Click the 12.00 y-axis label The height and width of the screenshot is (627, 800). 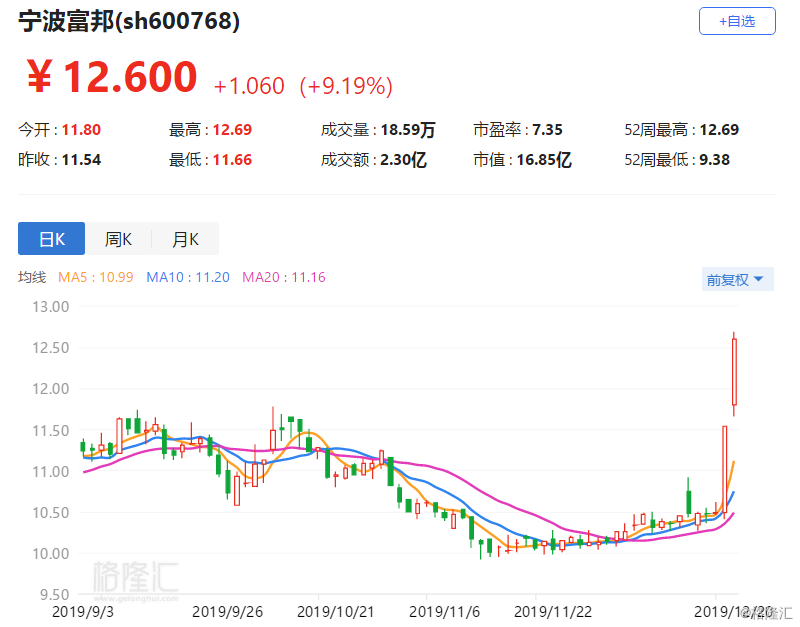[x=51, y=389]
